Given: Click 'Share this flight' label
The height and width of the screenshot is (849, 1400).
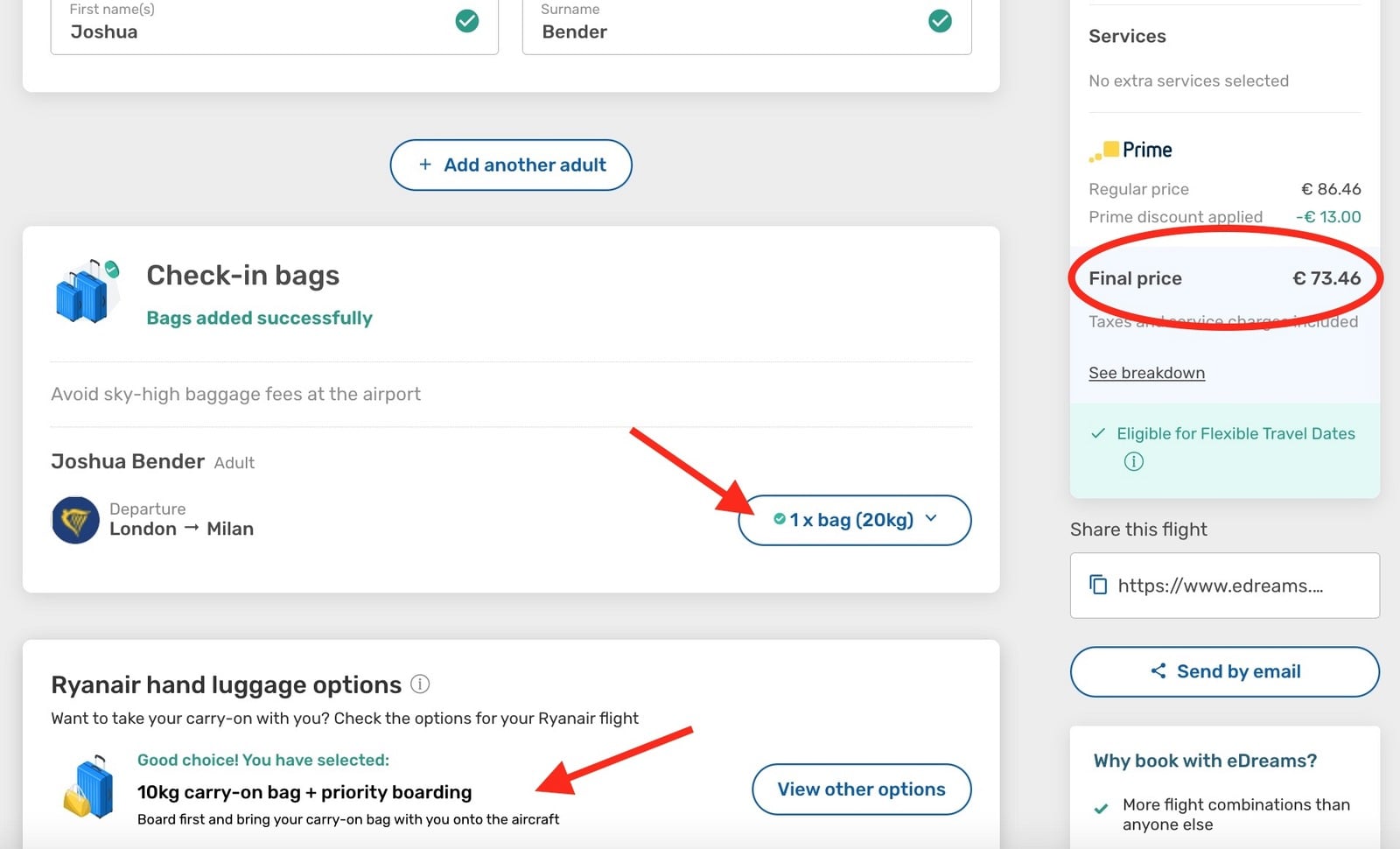Looking at the screenshot, I should tap(1138, 530).
